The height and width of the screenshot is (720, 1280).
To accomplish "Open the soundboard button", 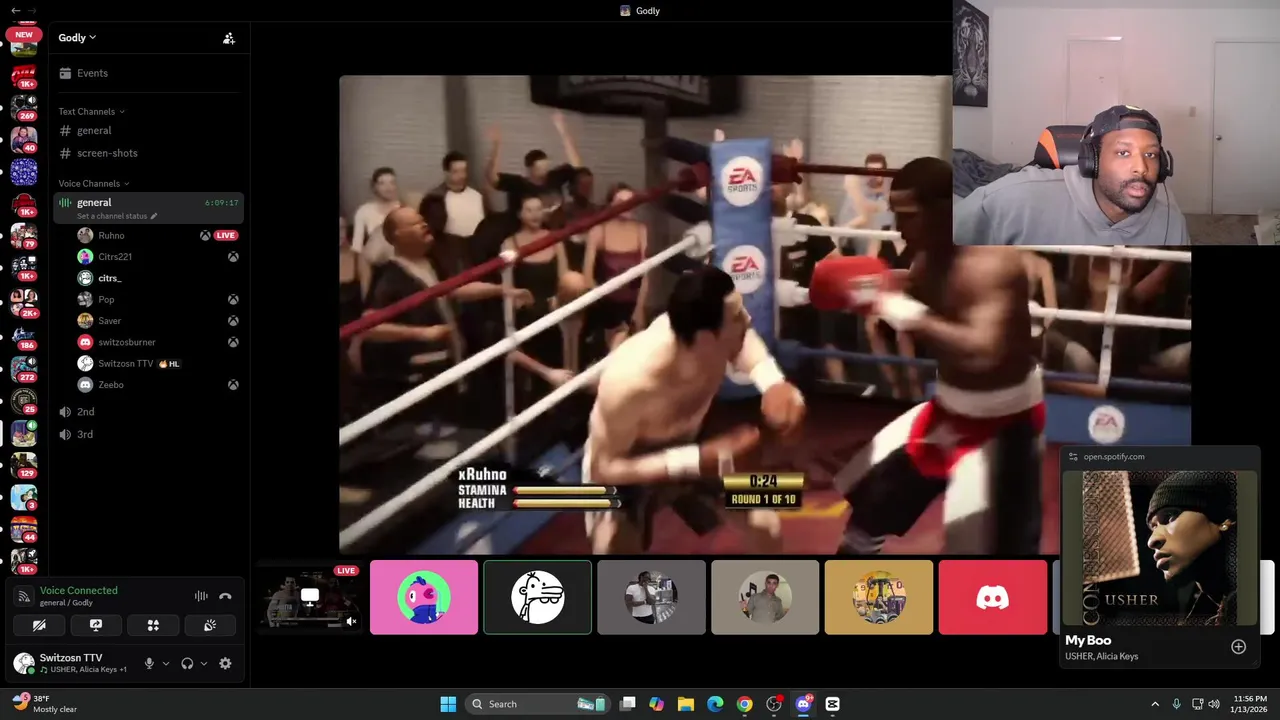I will click(210, 625).
